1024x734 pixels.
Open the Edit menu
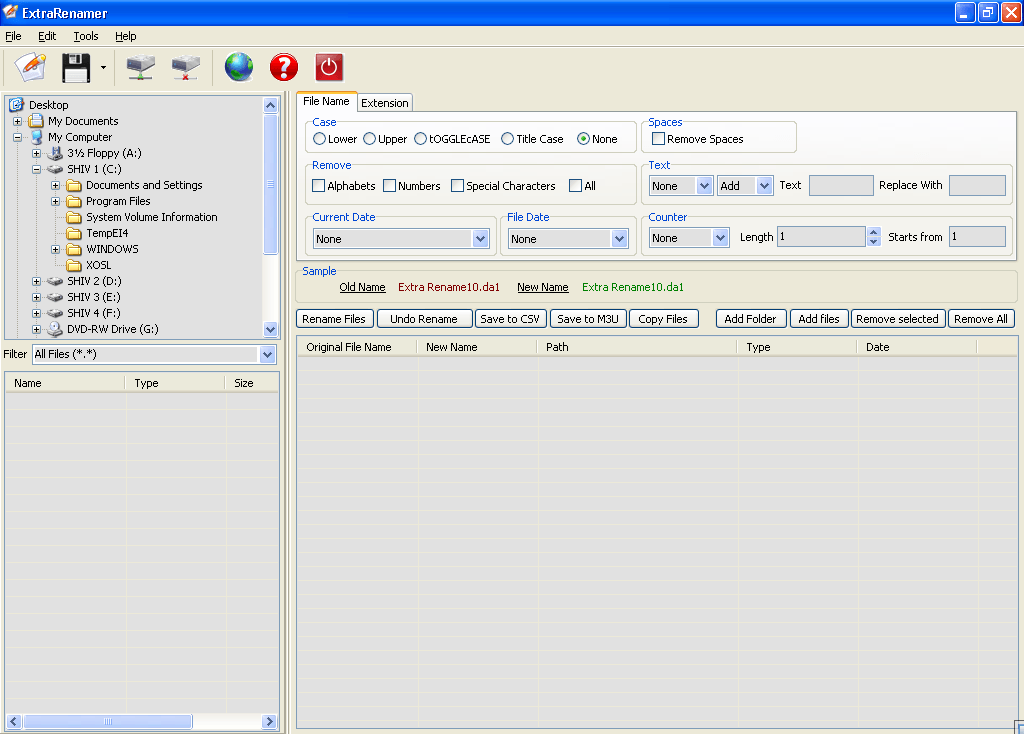pyautogui.click(x=47, y=36)
